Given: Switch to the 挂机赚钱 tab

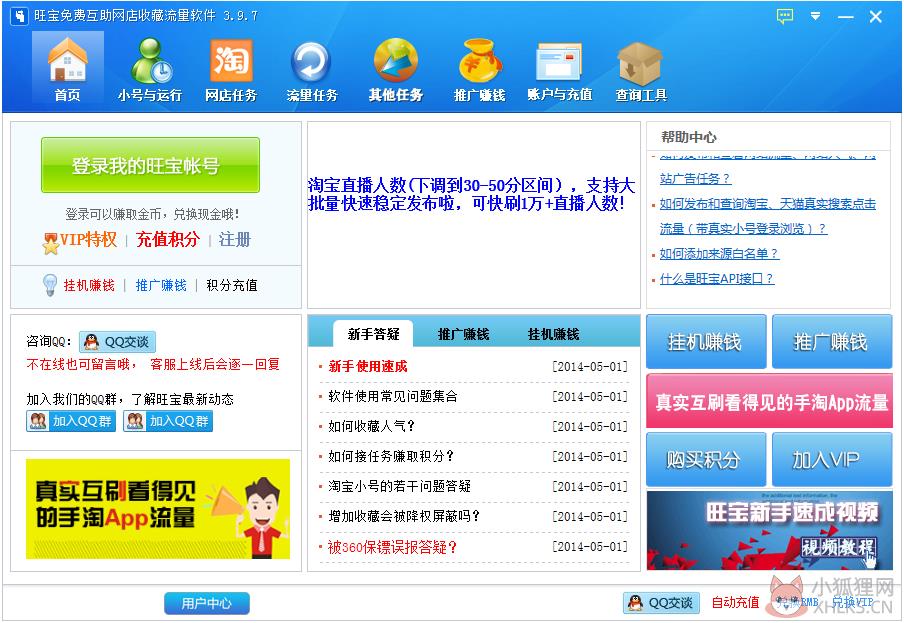Looking at the screenshot, I should tap(553, 334).
